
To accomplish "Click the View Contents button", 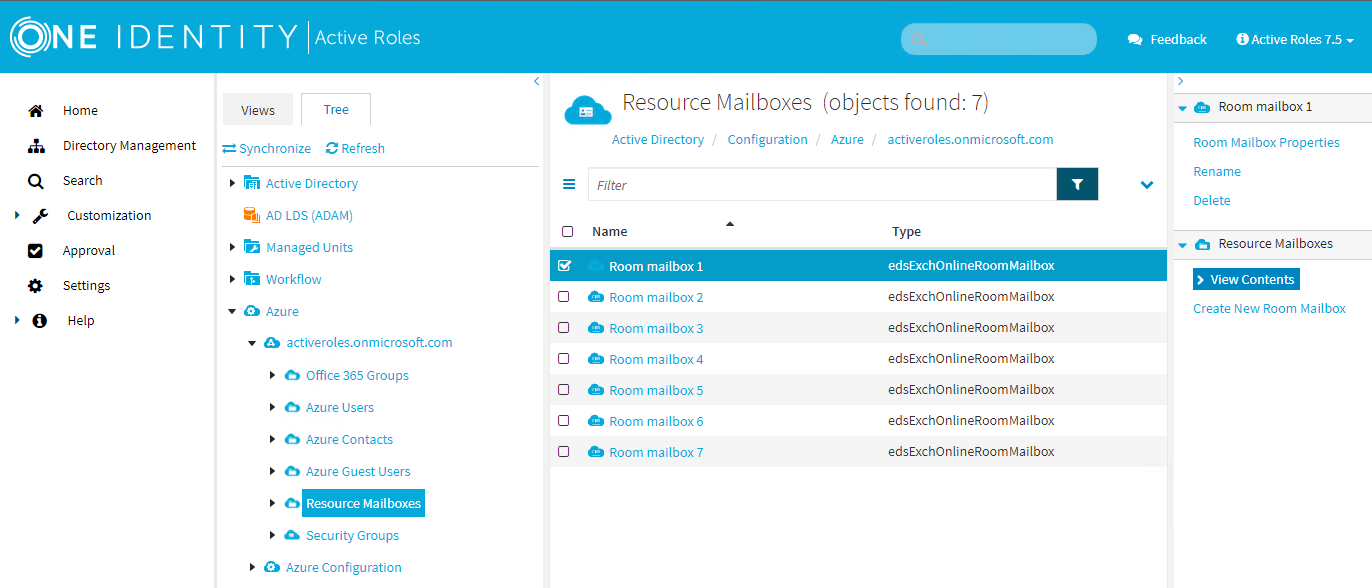I will point(1246,279).
